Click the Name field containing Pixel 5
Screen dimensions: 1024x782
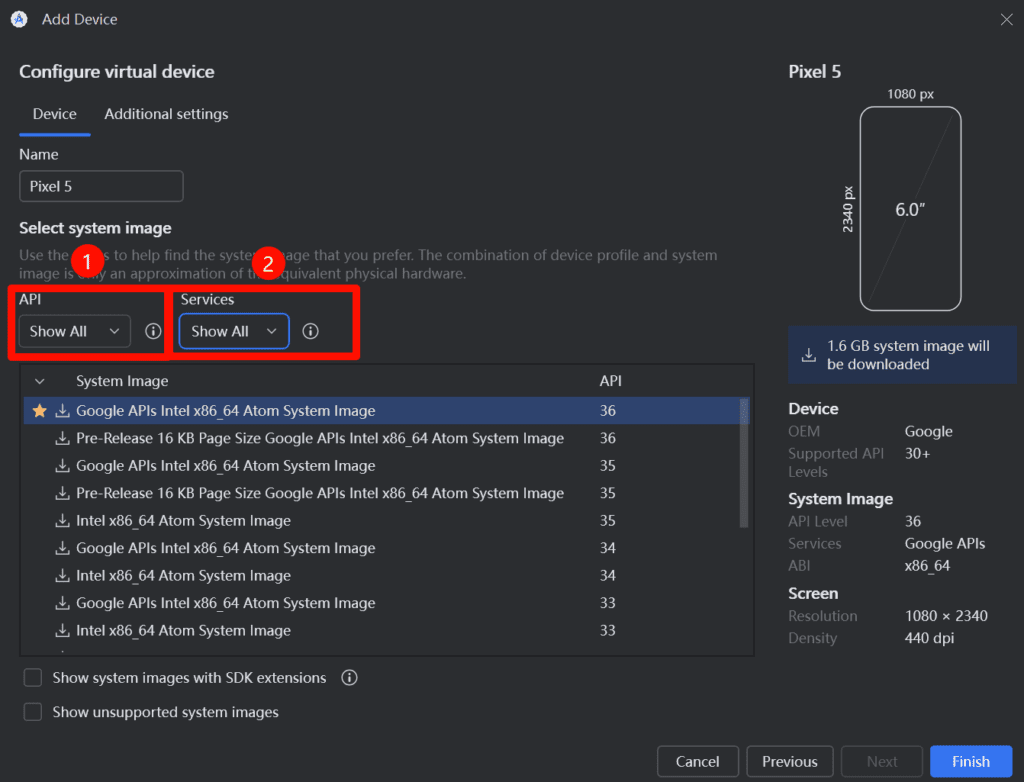pyautogui.click(x=101, y=186)
